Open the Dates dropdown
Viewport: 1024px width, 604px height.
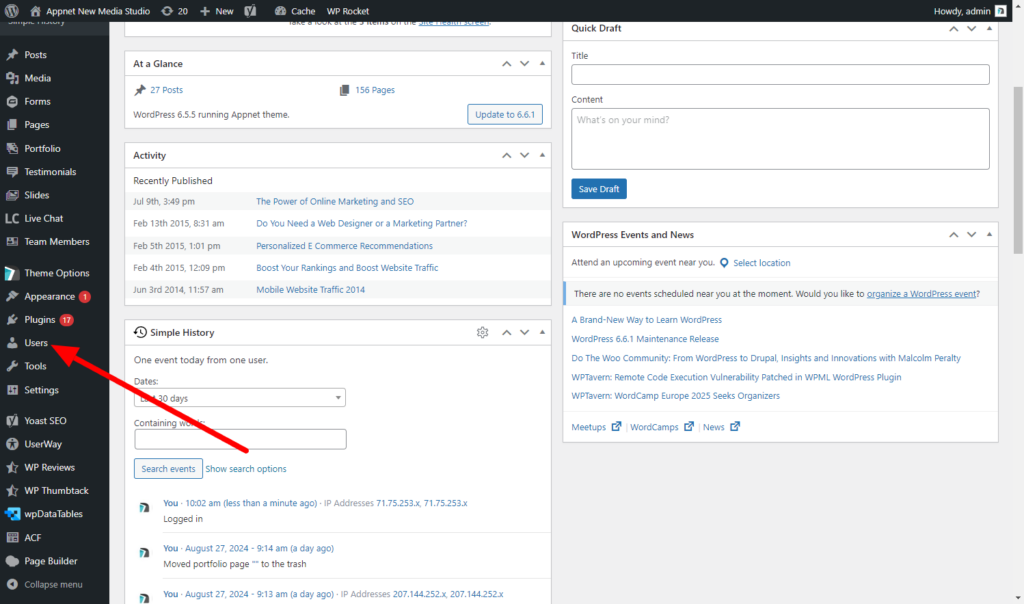click(240, 398)
